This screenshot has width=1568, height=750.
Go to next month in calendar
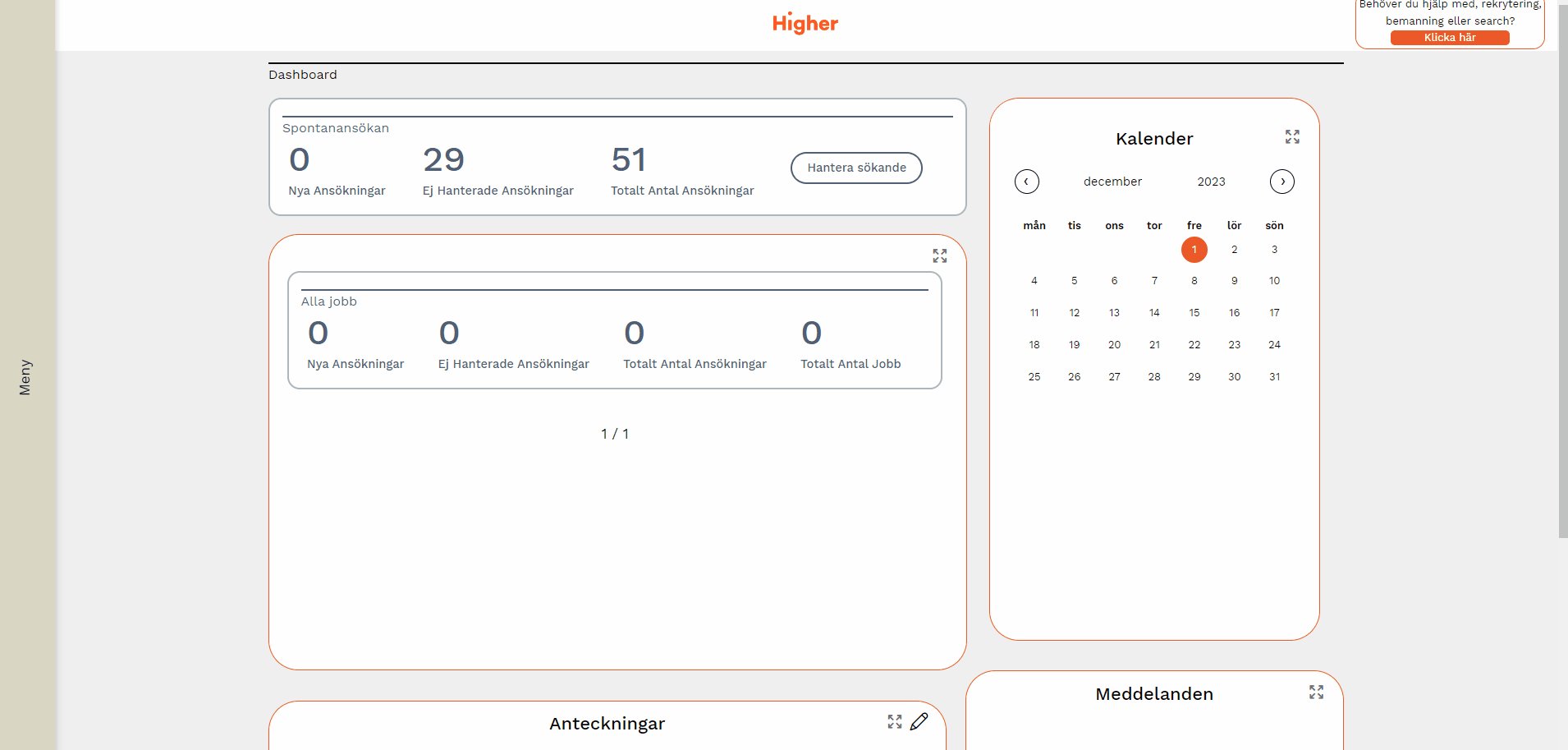tap(1281, 182)
